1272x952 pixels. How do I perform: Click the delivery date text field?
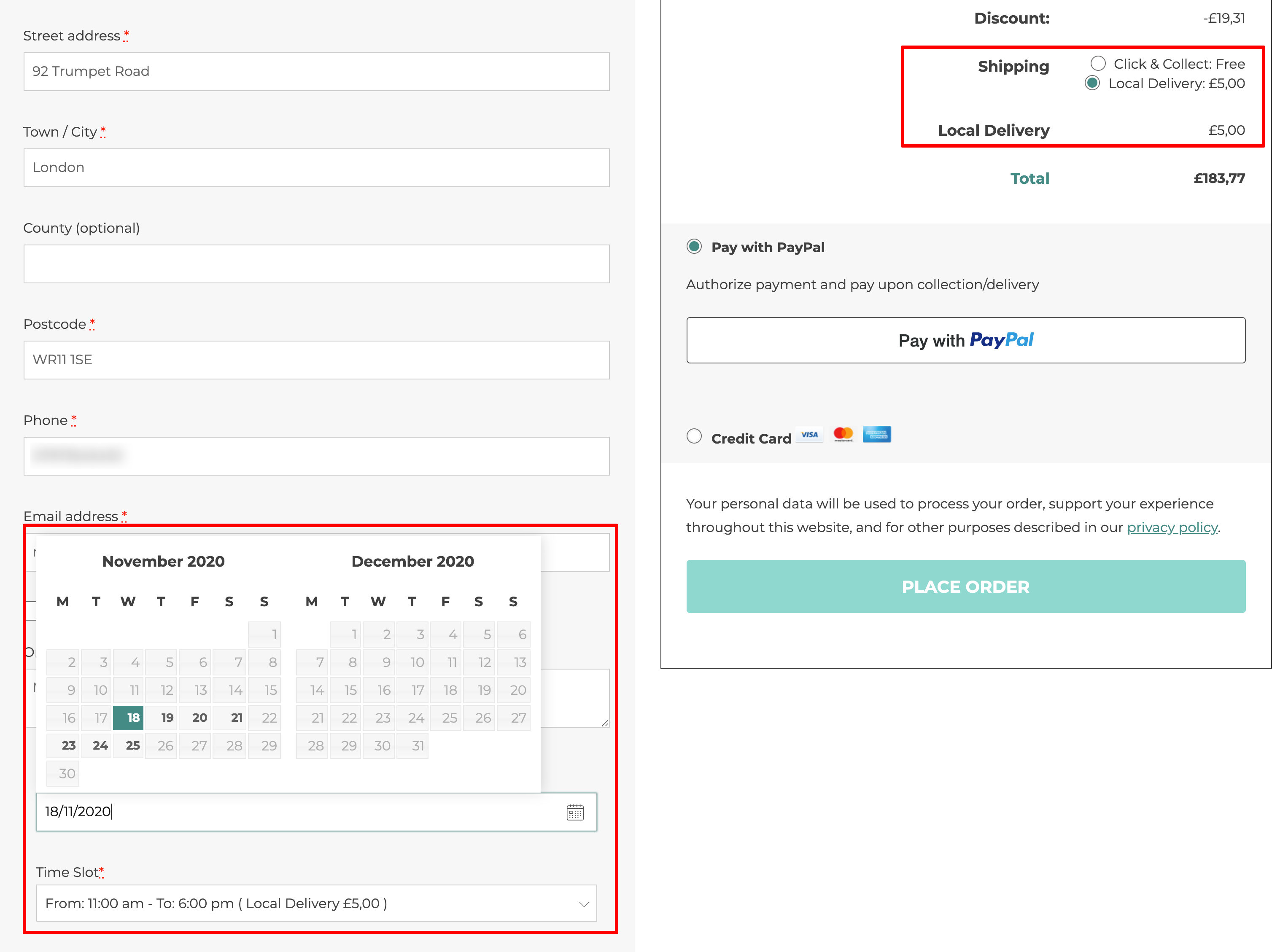pyautogui.click(x=299, y=812)
